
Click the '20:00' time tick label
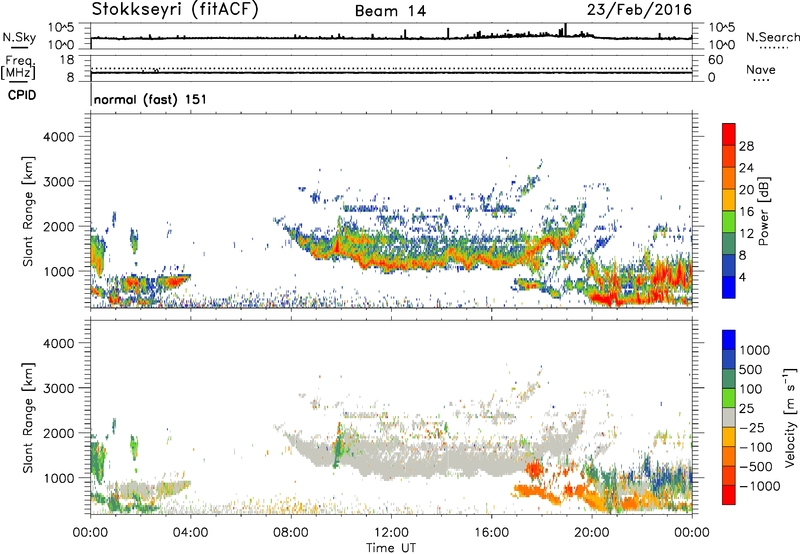591,532
